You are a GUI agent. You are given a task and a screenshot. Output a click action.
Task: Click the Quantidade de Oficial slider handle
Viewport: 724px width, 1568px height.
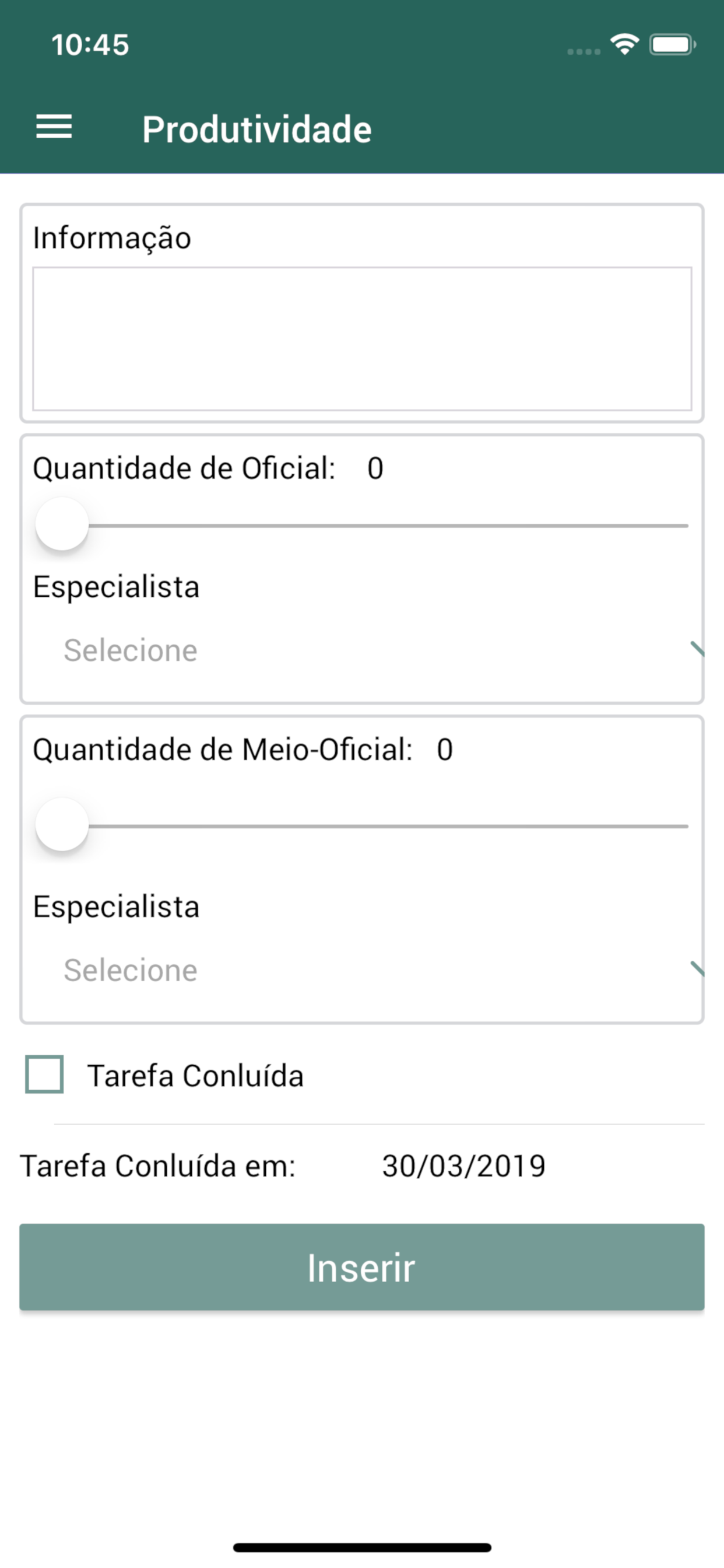(62, 524)
